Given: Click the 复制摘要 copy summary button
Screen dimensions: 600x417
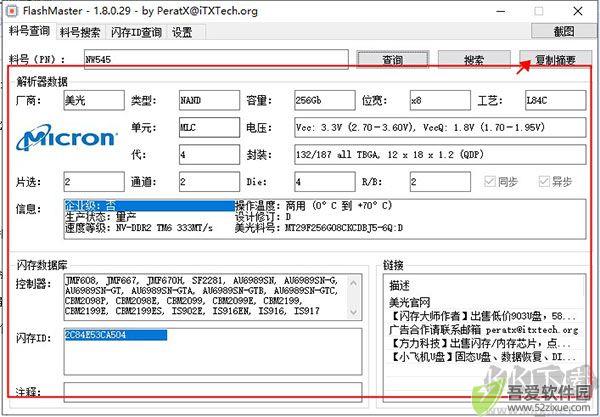Looking at the screenshot, I should pyautogui.click(x=555, y=60).
